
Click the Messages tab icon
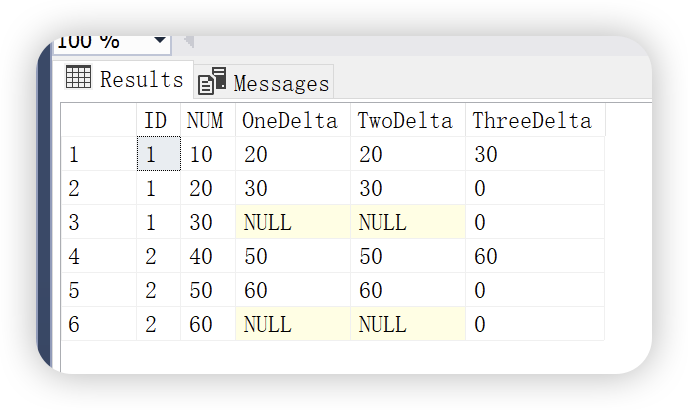[x=211, y=83]
